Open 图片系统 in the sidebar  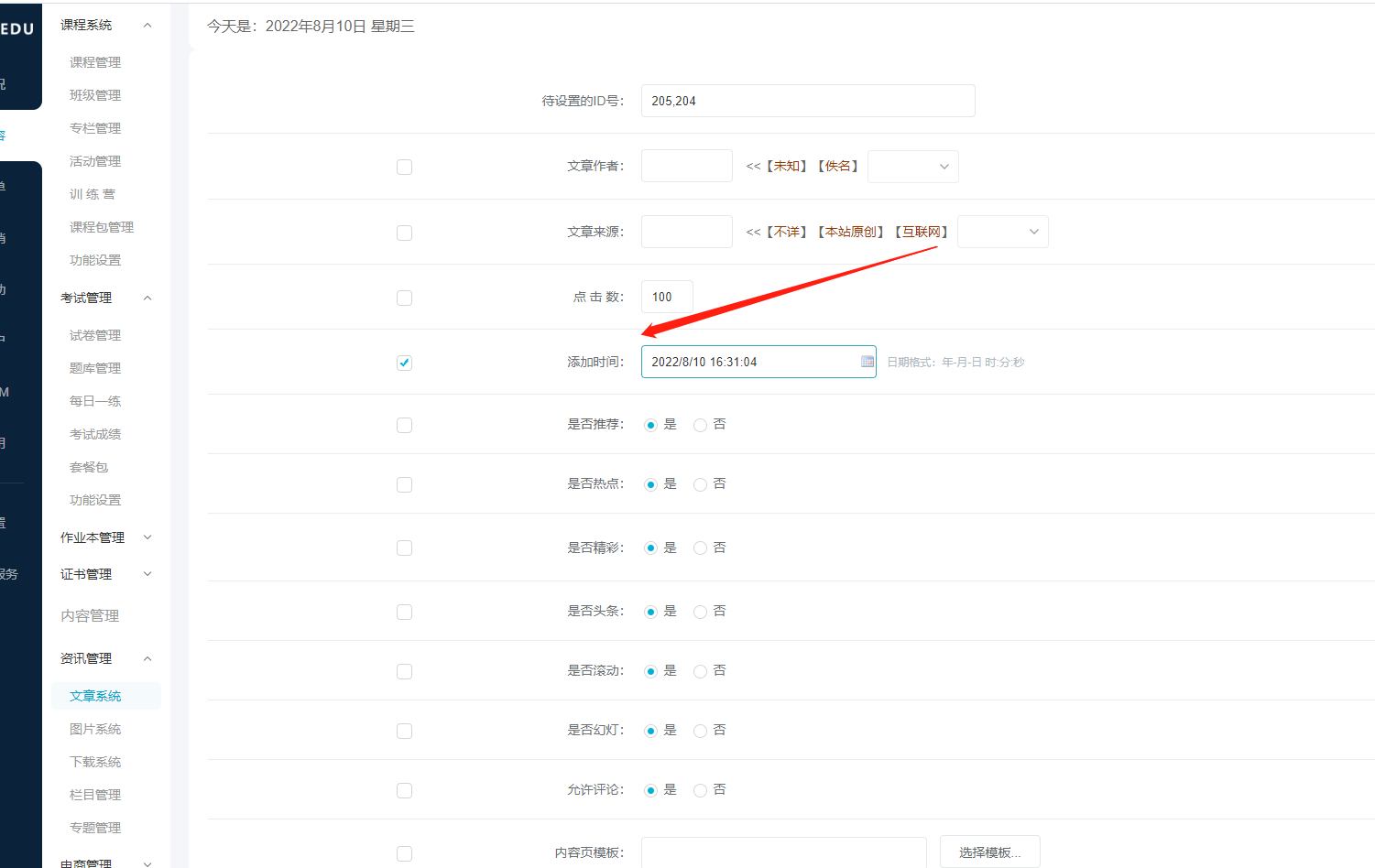94,728
